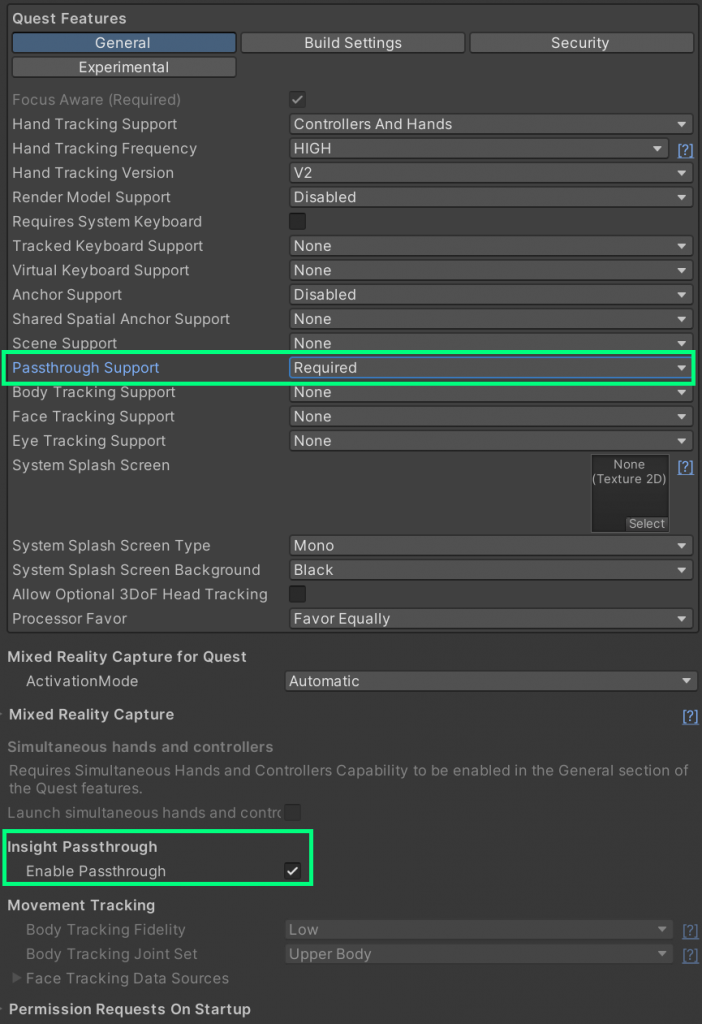
Task: Open the System Splash Screen Type dropdown
Action: point(490,545)
